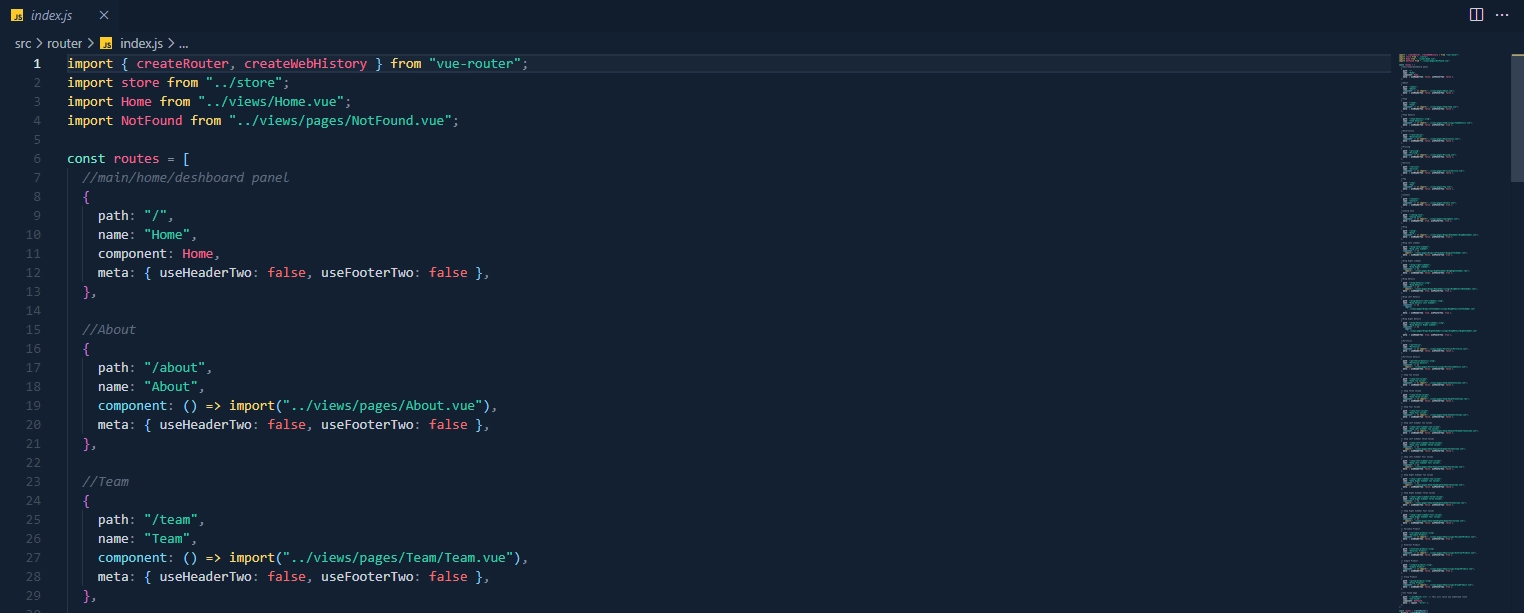Open the router breadcrumb dropdown
This screenshot has width=1524, height=613.
pos(64,43)
